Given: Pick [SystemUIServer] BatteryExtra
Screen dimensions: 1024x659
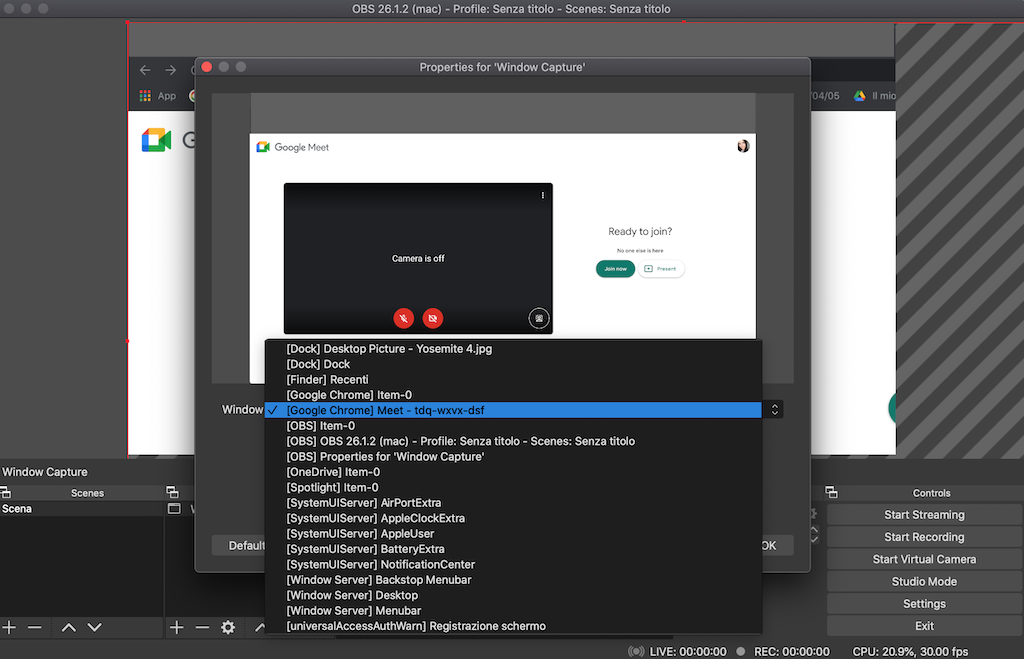Looking at the screenshot, I should tap(513, 549).
